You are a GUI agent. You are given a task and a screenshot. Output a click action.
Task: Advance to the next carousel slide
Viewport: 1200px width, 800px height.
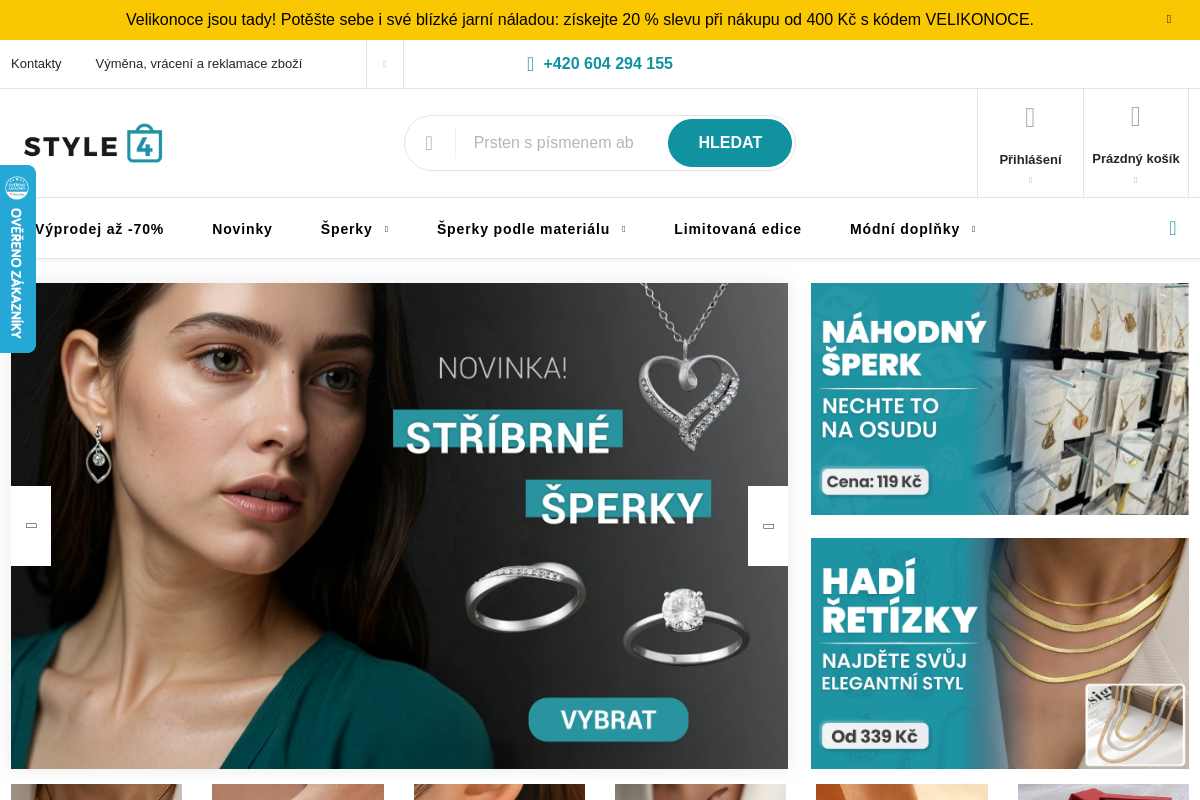[768, 526]
